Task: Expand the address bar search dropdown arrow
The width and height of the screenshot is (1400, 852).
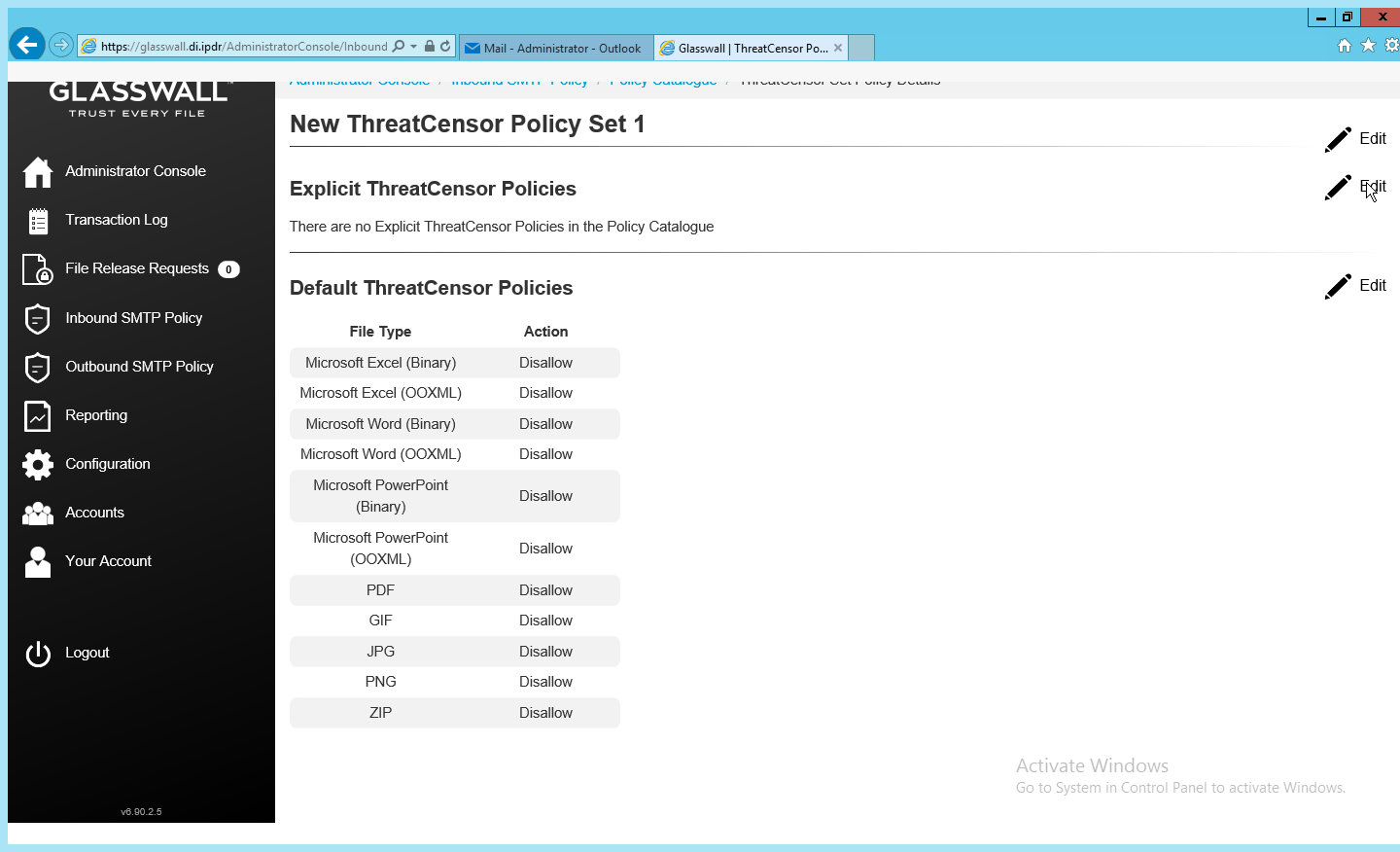Action: (x=414, y=47)
